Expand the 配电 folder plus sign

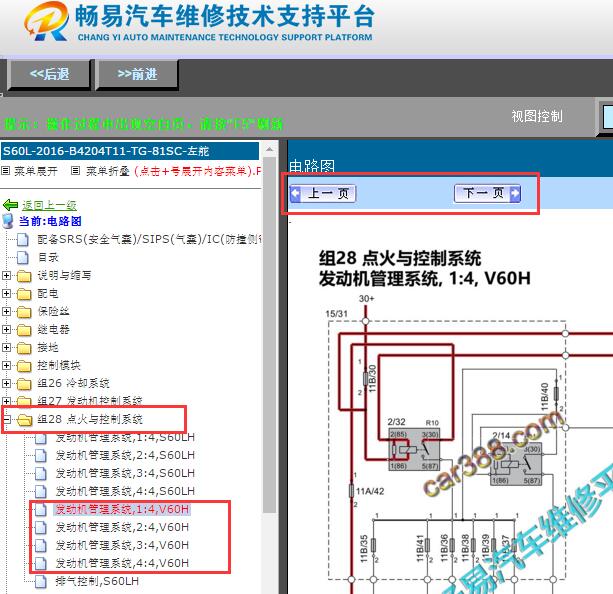coord(6,293)
